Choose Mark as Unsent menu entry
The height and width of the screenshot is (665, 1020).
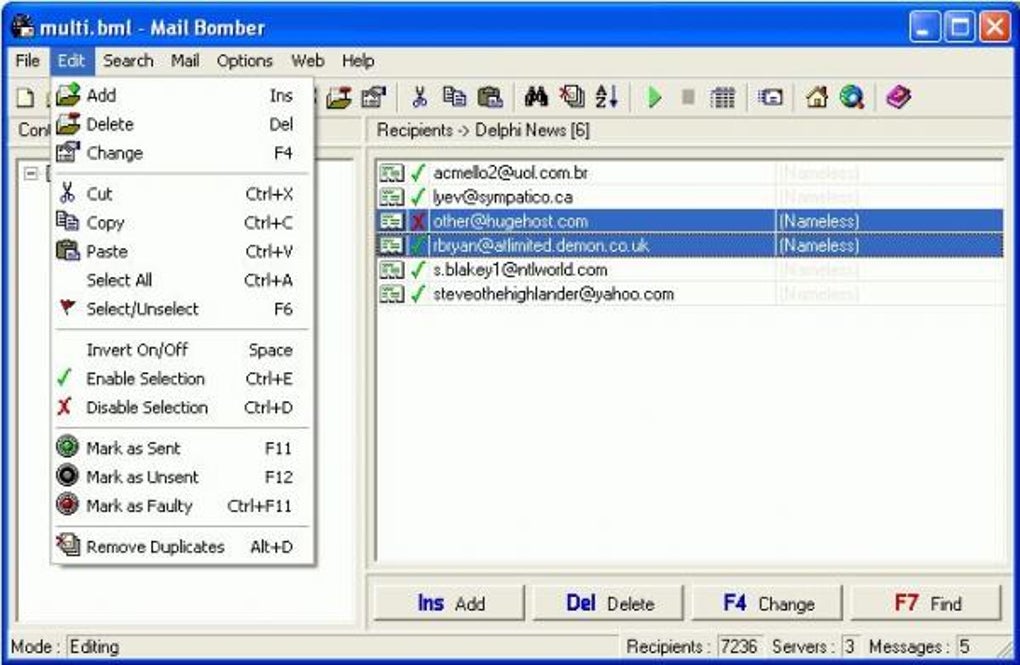tap(182, 477)
